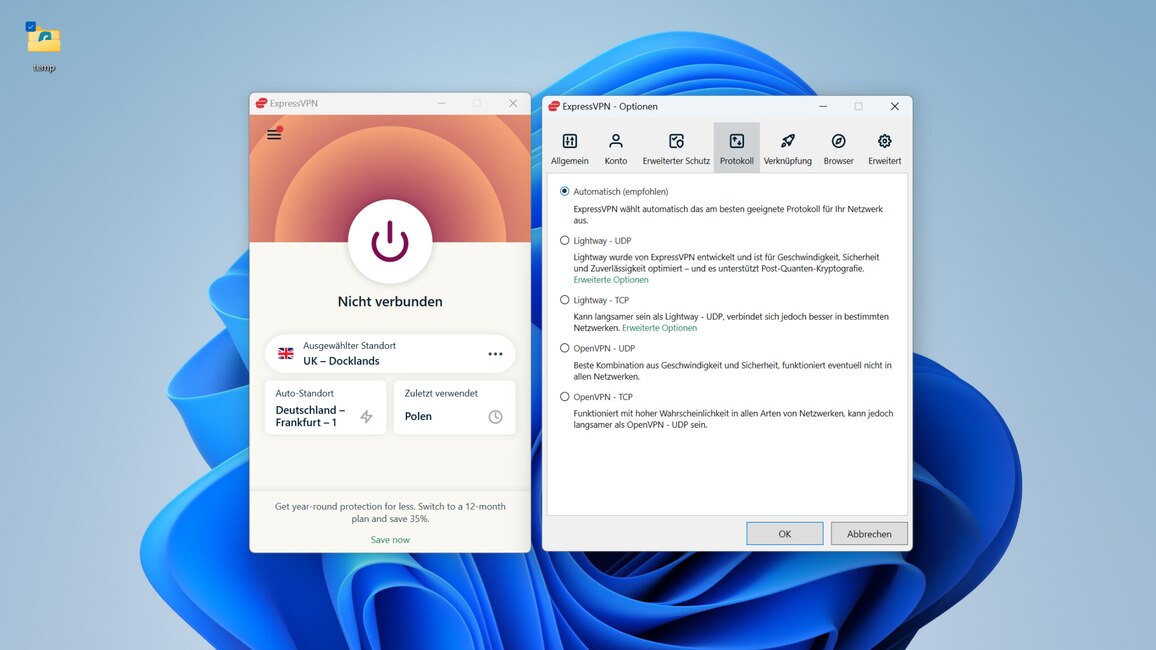This screenshot has width=1156, height=650.
Task: Select Lightway - UDP protocol
Action: 562,240
